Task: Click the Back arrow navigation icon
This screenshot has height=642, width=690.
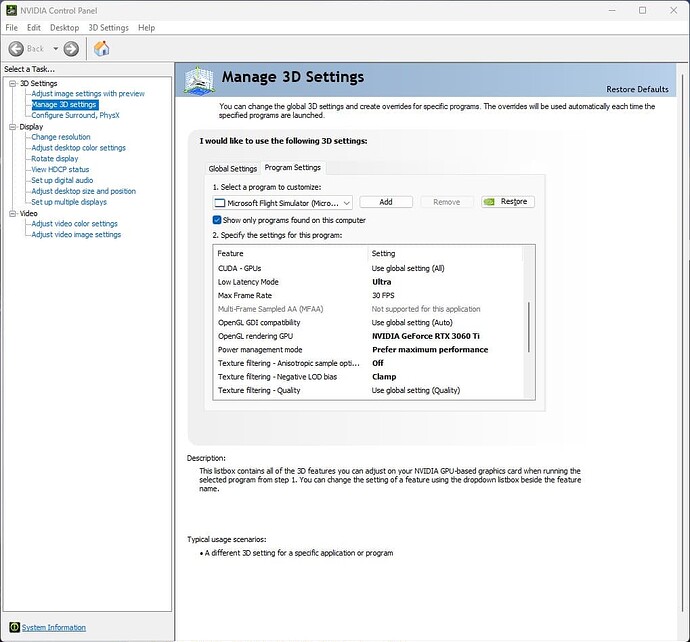Action: [16, 48]
